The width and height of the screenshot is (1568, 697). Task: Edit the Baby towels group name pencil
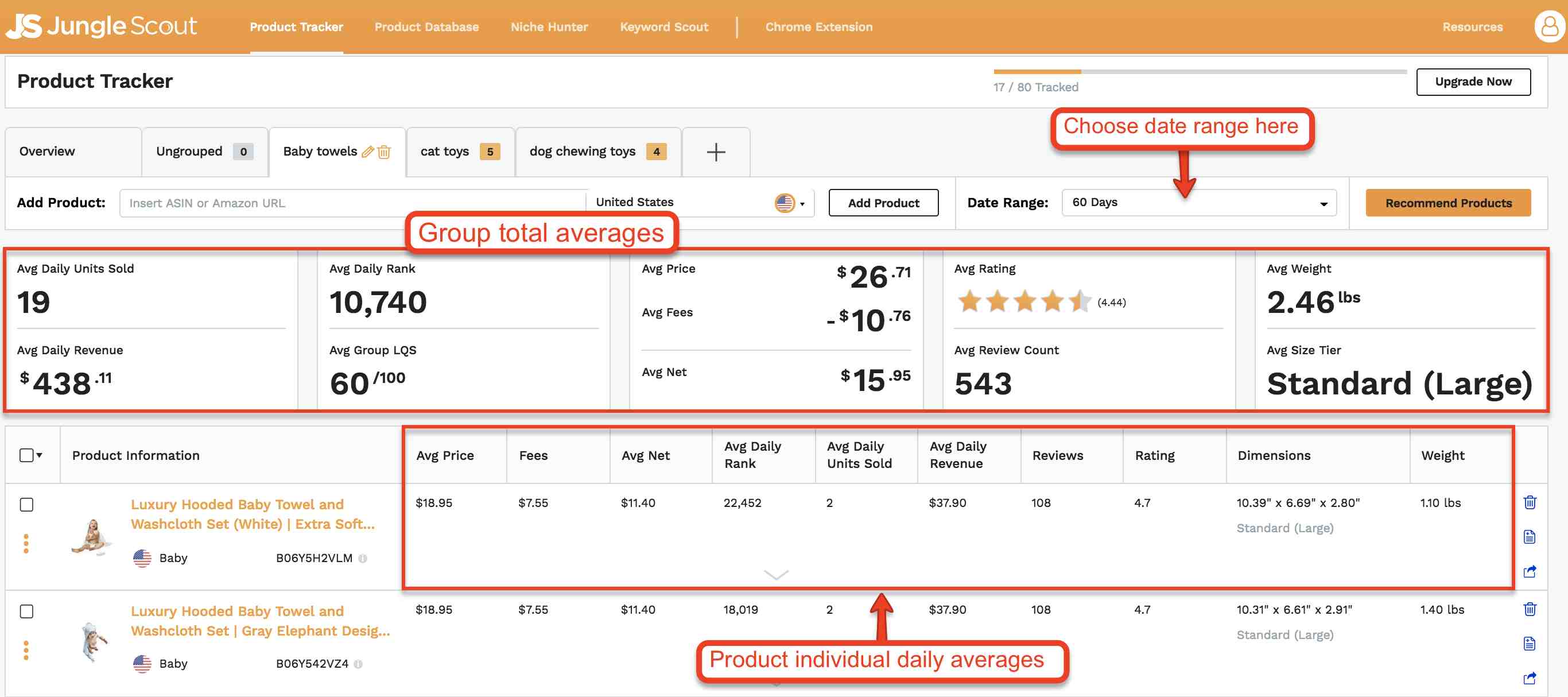click(368, 152)
